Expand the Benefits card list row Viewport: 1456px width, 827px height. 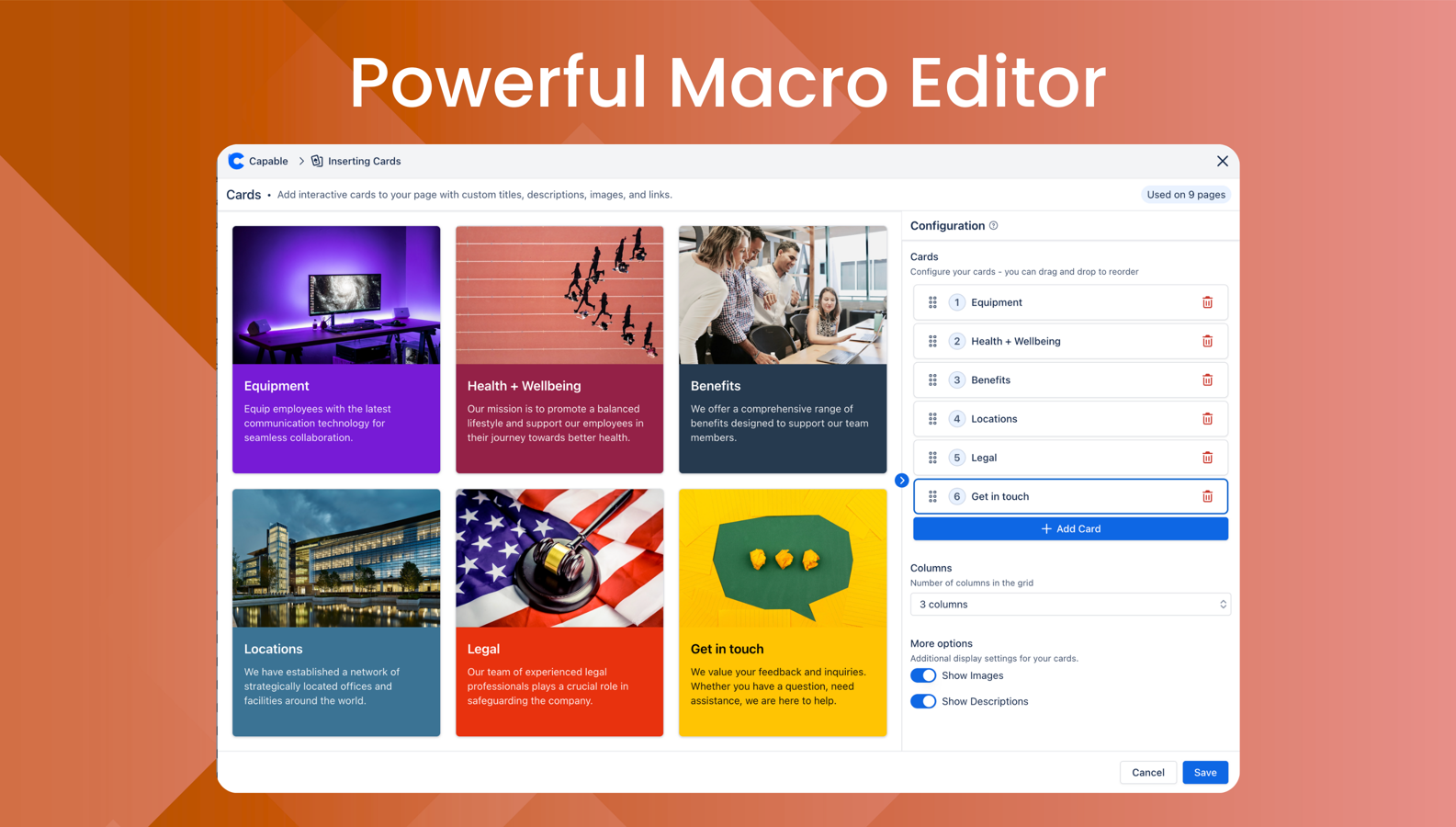click(x=1070, y=380)
